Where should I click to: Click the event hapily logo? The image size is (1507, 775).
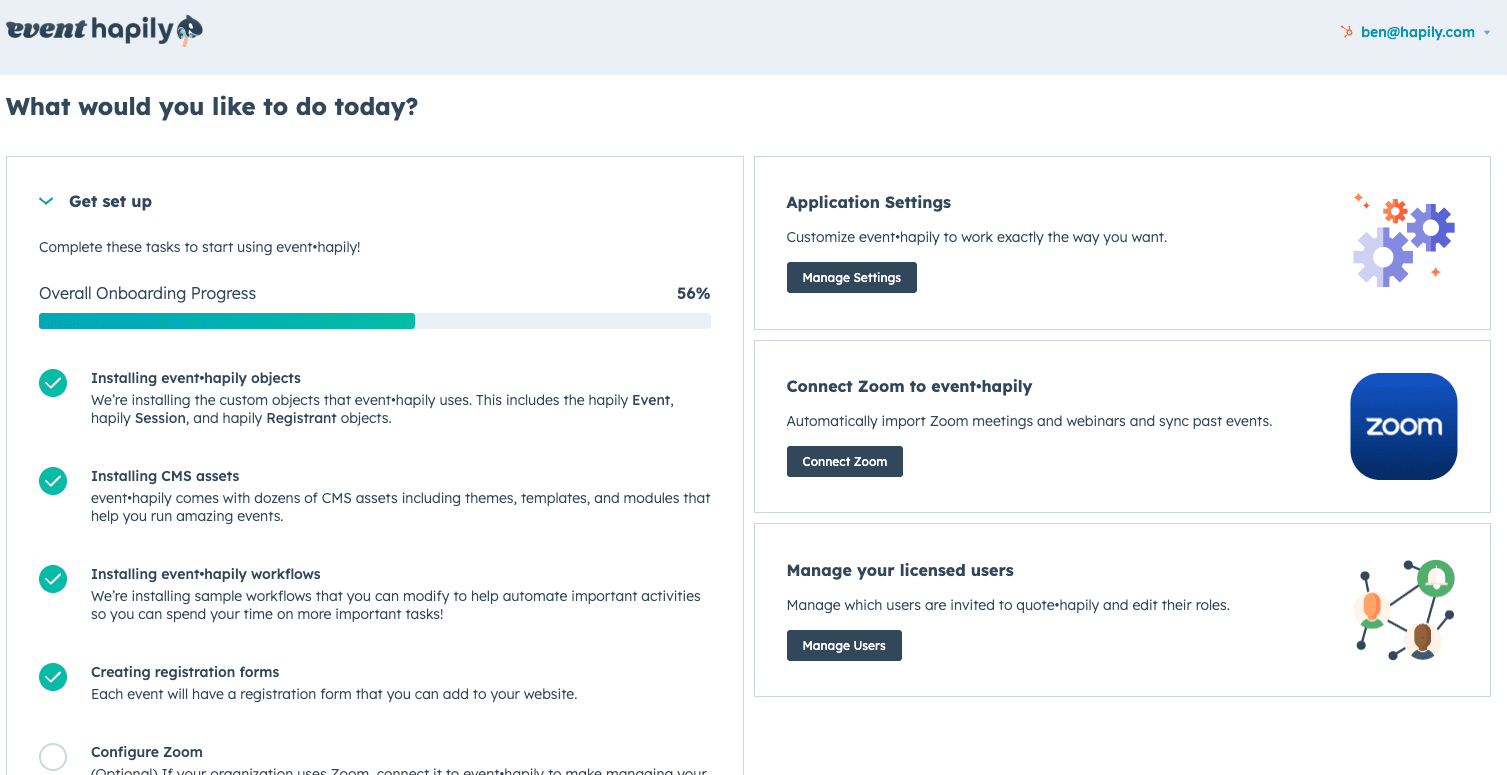tap(104, 31)
